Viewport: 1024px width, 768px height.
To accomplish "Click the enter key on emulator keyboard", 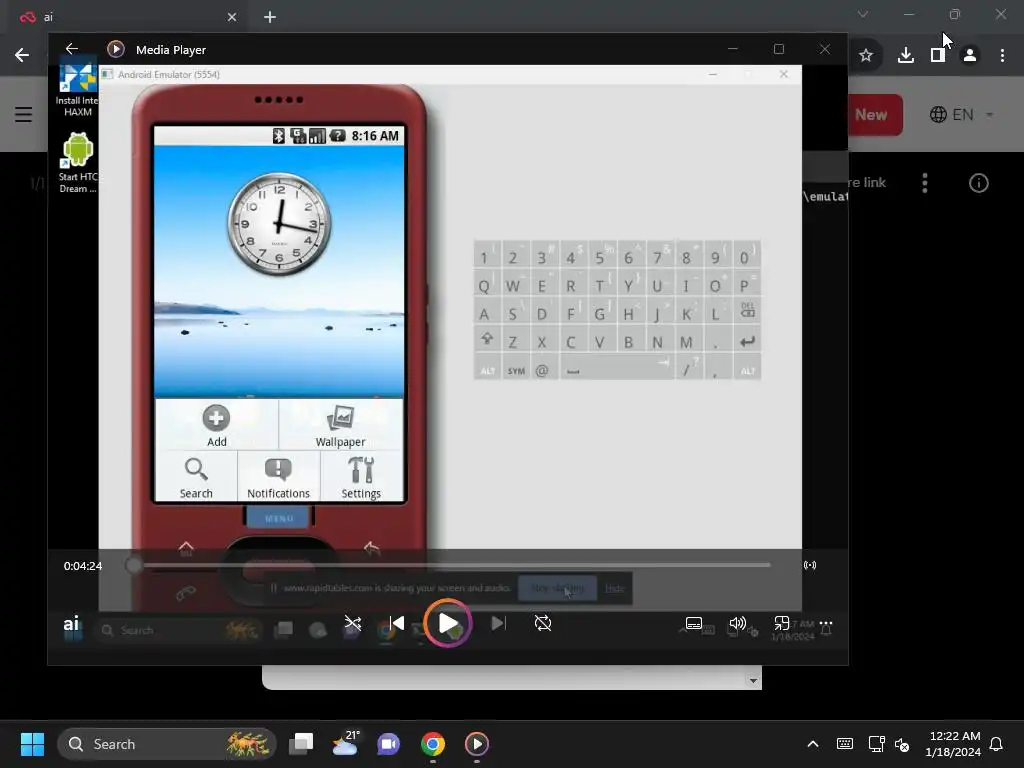I will [x=748, y=341].
